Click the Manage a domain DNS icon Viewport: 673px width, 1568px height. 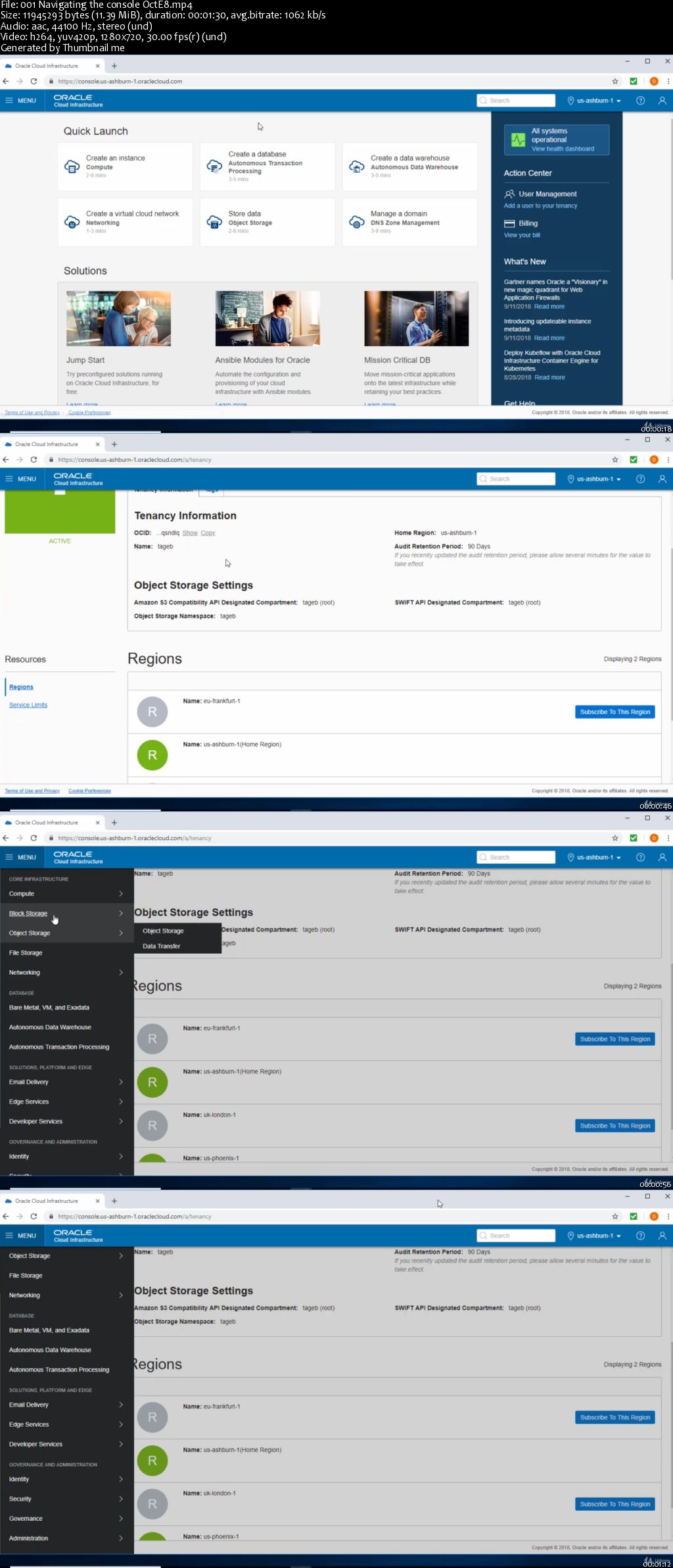[357, 222]
